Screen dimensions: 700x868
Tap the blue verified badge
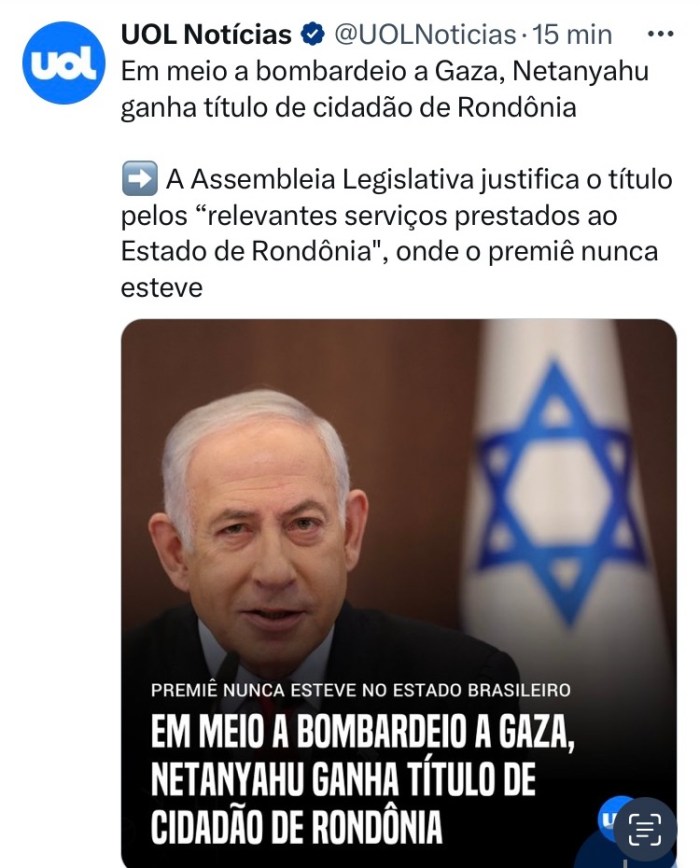[313, 35]
